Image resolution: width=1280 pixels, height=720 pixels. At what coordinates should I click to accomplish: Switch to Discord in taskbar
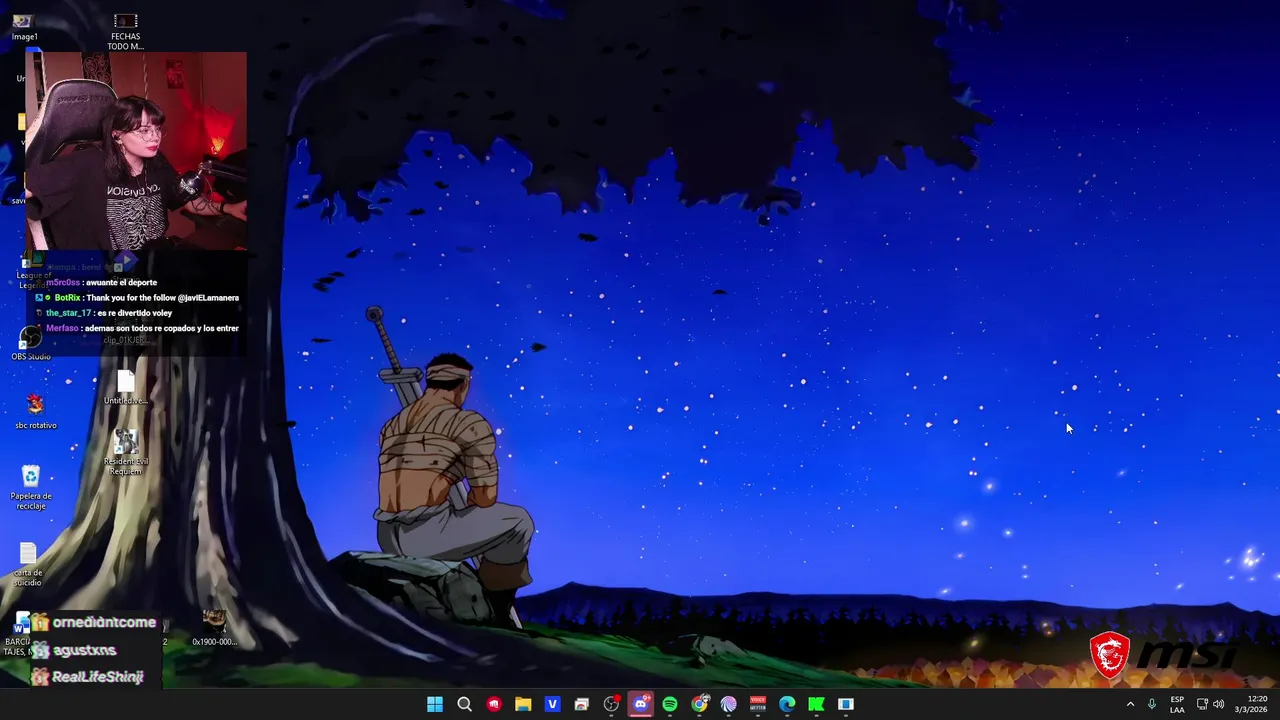click(640, 704)
